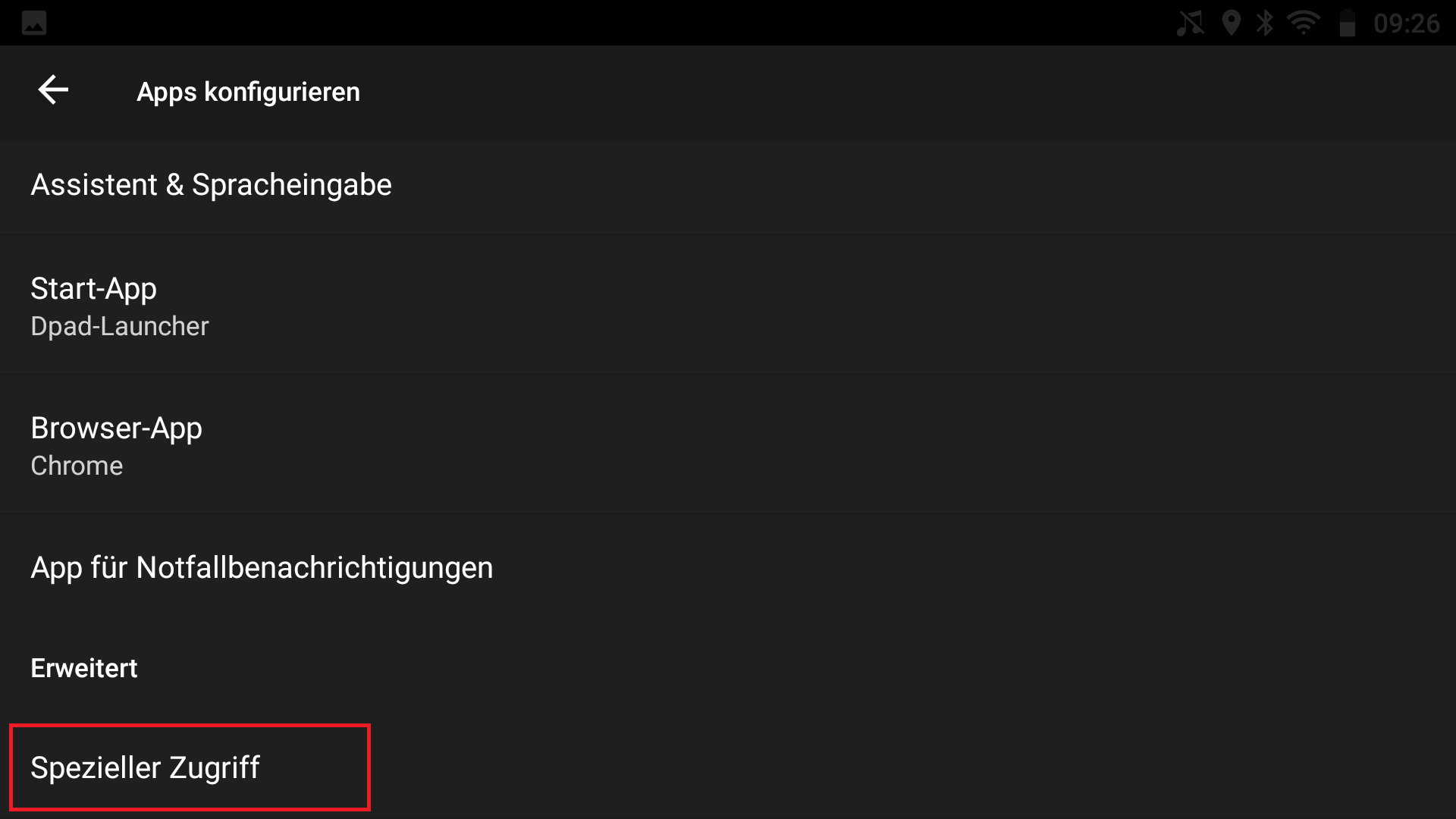Open Assistent & Spracheingabe settings

coord(211,185)
